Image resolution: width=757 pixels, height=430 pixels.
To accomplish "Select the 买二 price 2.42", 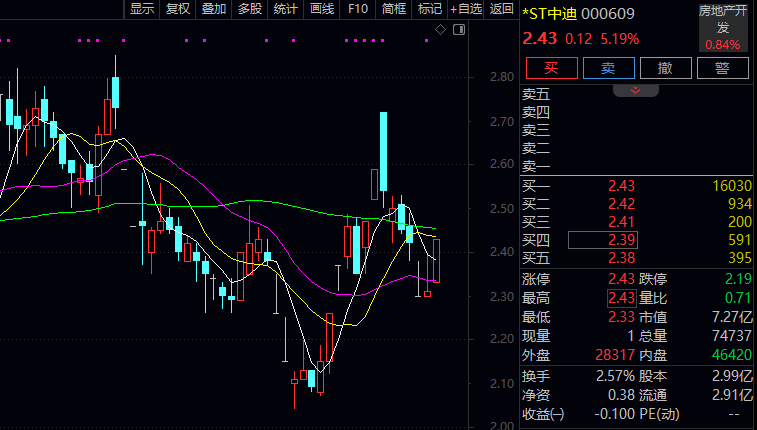I will [x=621, y=204].
